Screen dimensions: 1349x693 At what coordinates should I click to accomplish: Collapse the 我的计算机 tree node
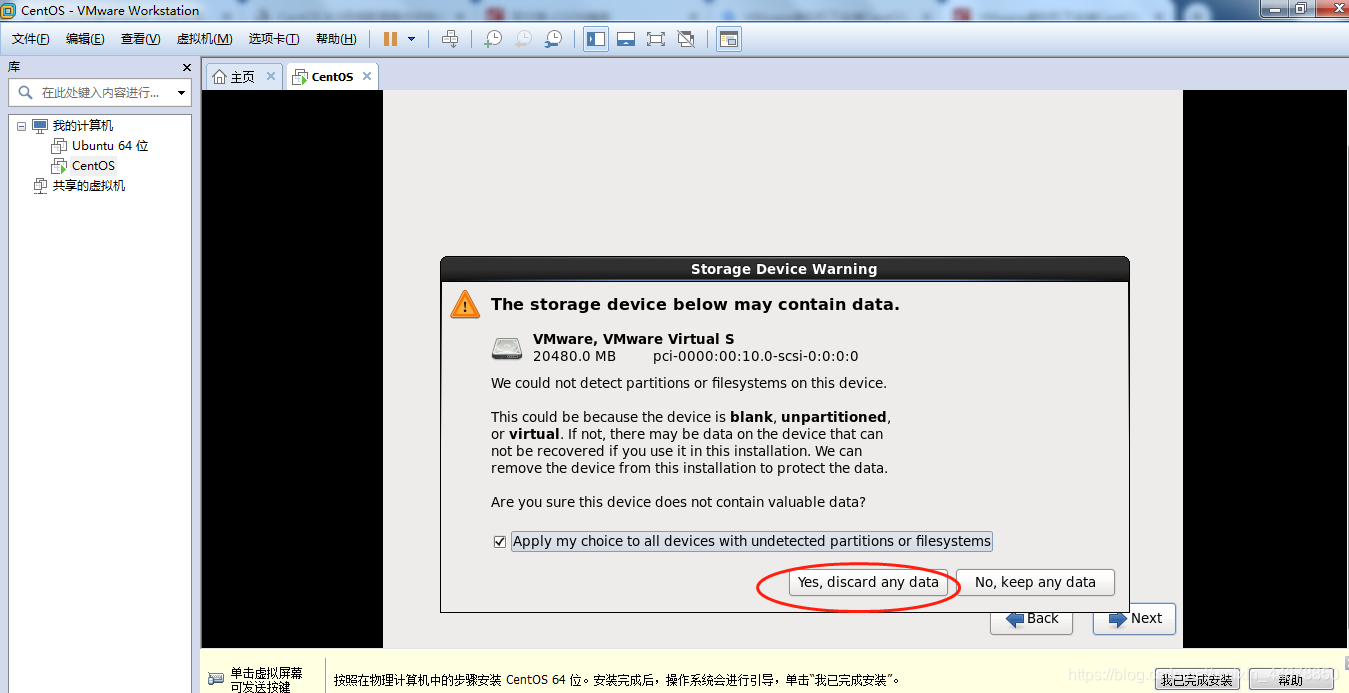(21, 126)
